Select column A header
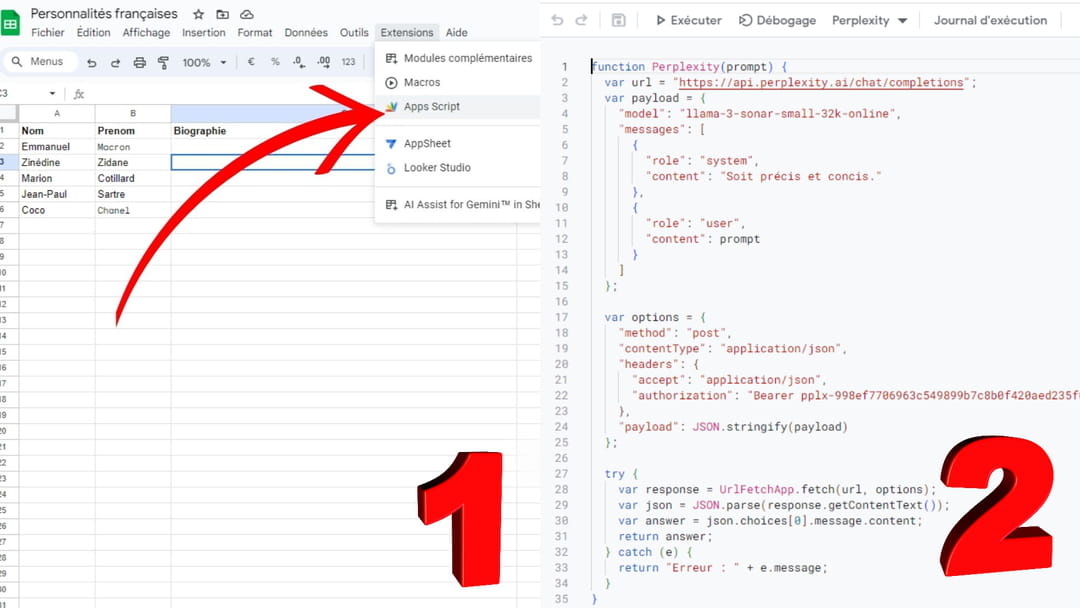1080x608 pixels. [x=57, y=114]
